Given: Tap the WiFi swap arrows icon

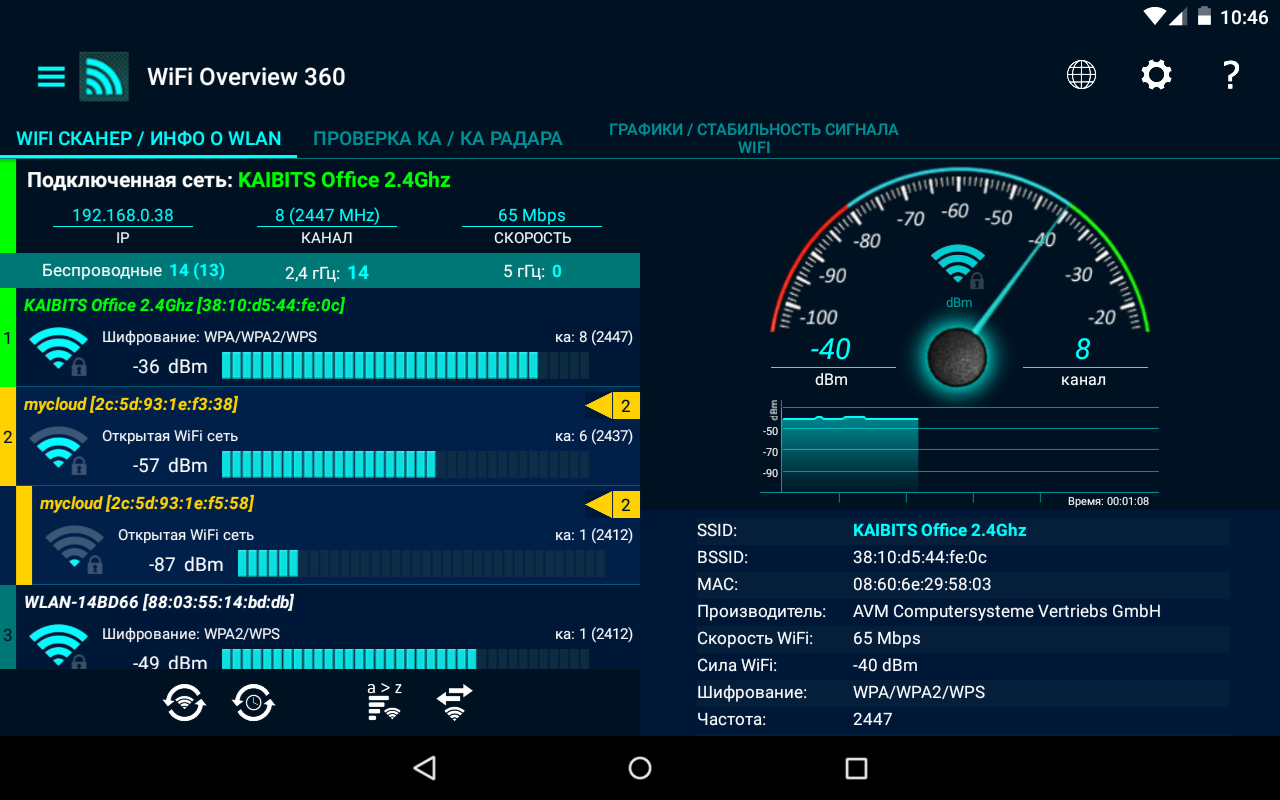Looking at the screenshot, I should pos(455,702).
